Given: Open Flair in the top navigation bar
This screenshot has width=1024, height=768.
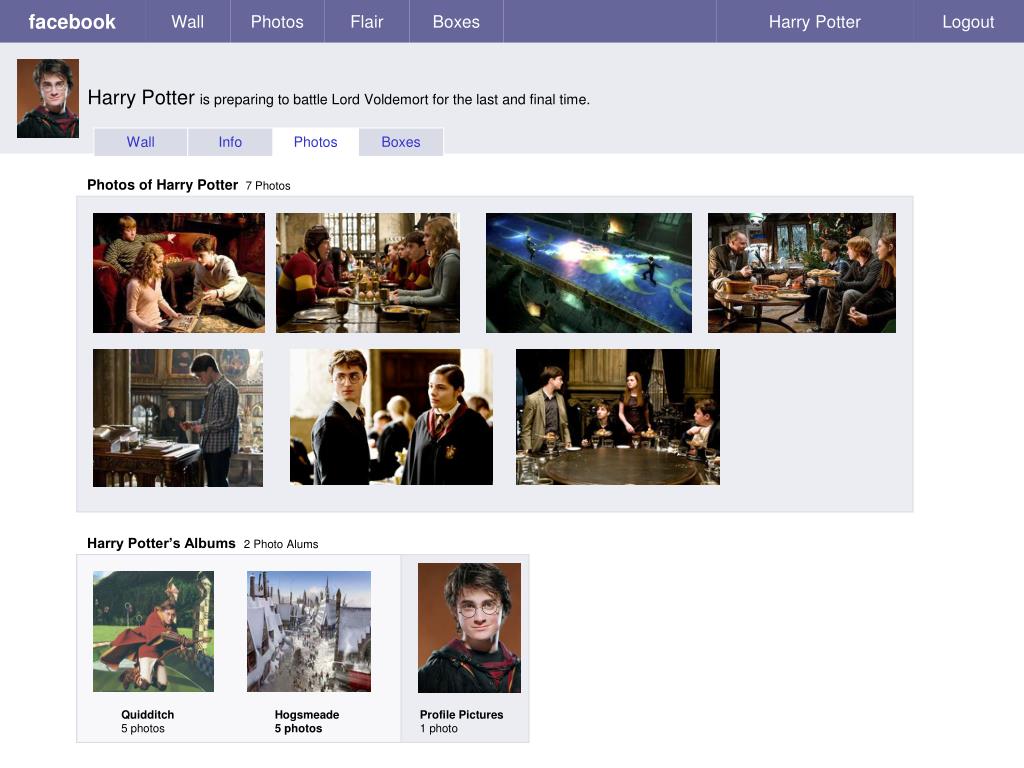Looking at the screenshot, I should pos(366,22).
